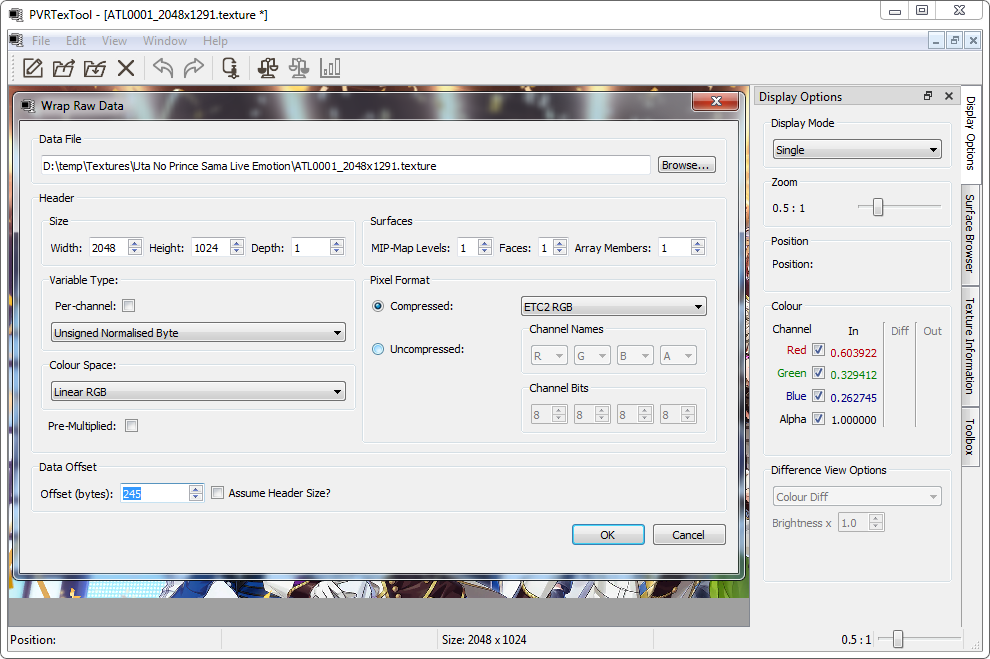Open the channel histogram toolbar icon

point(330,68)
